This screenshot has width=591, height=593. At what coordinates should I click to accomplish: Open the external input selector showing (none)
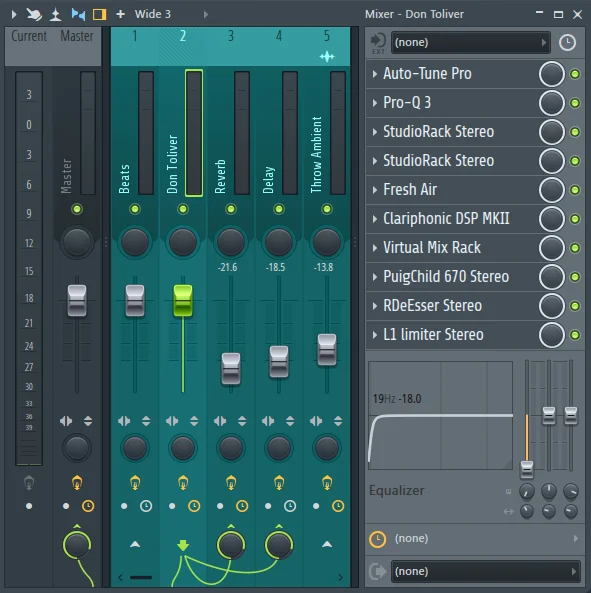click(x=470, y=42)
